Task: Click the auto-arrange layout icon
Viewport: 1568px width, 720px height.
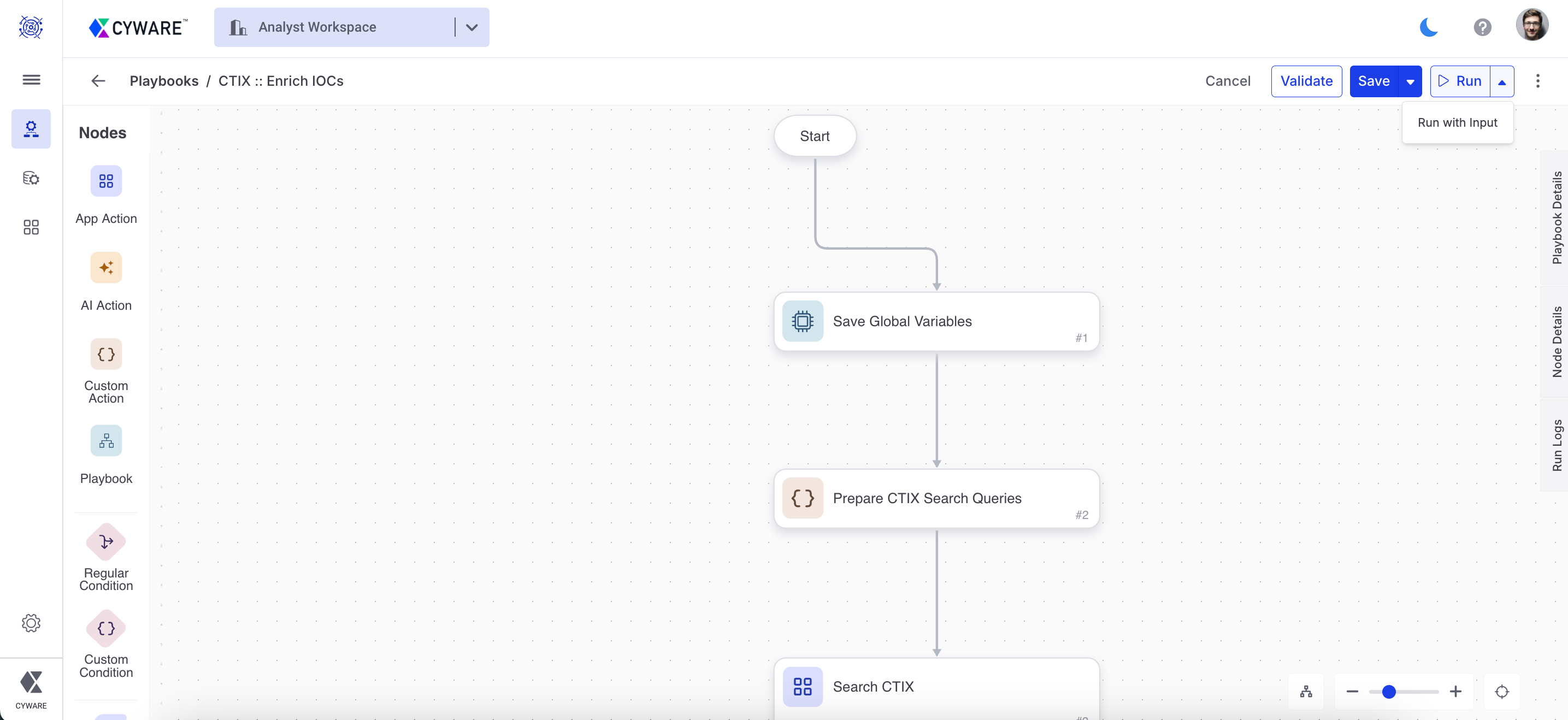Action: pos(1306,692)
